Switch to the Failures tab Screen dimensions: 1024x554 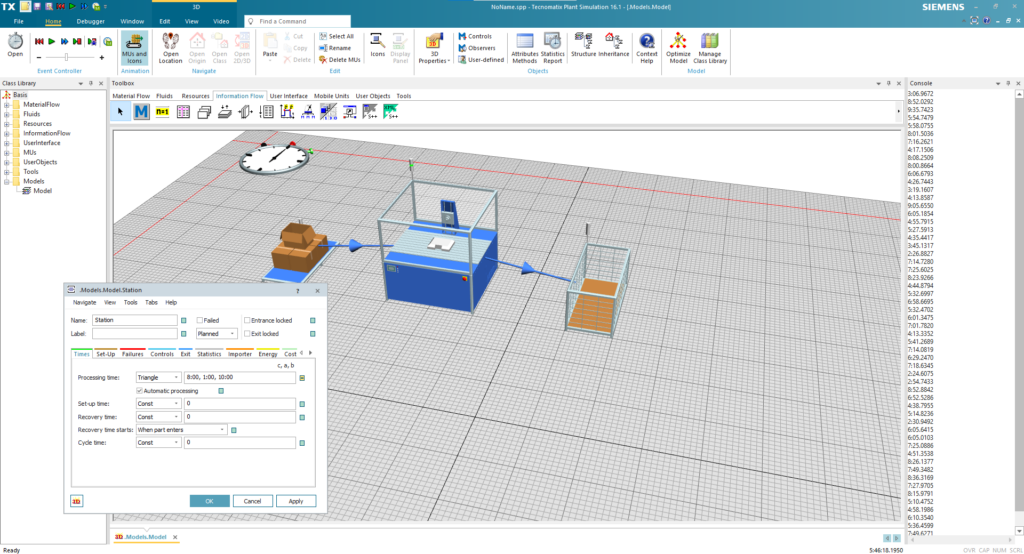coord(133,354)
